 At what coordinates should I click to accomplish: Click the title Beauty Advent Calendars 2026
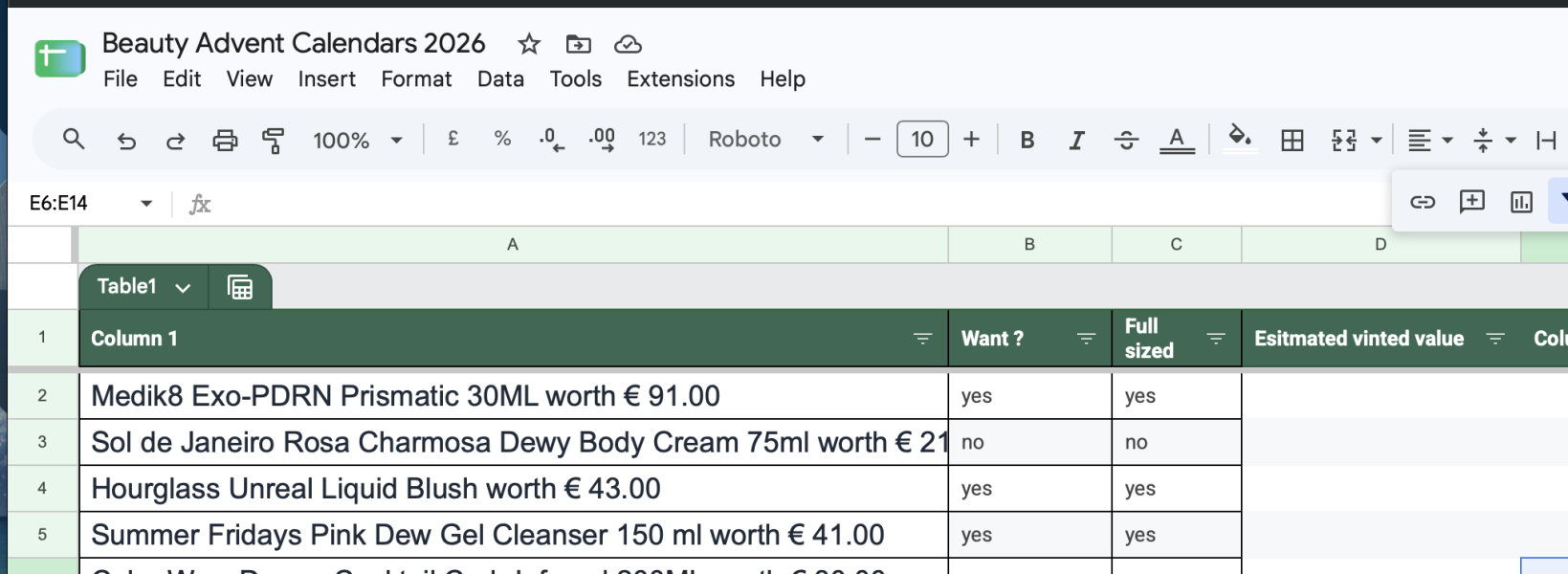tap(294, 43)
